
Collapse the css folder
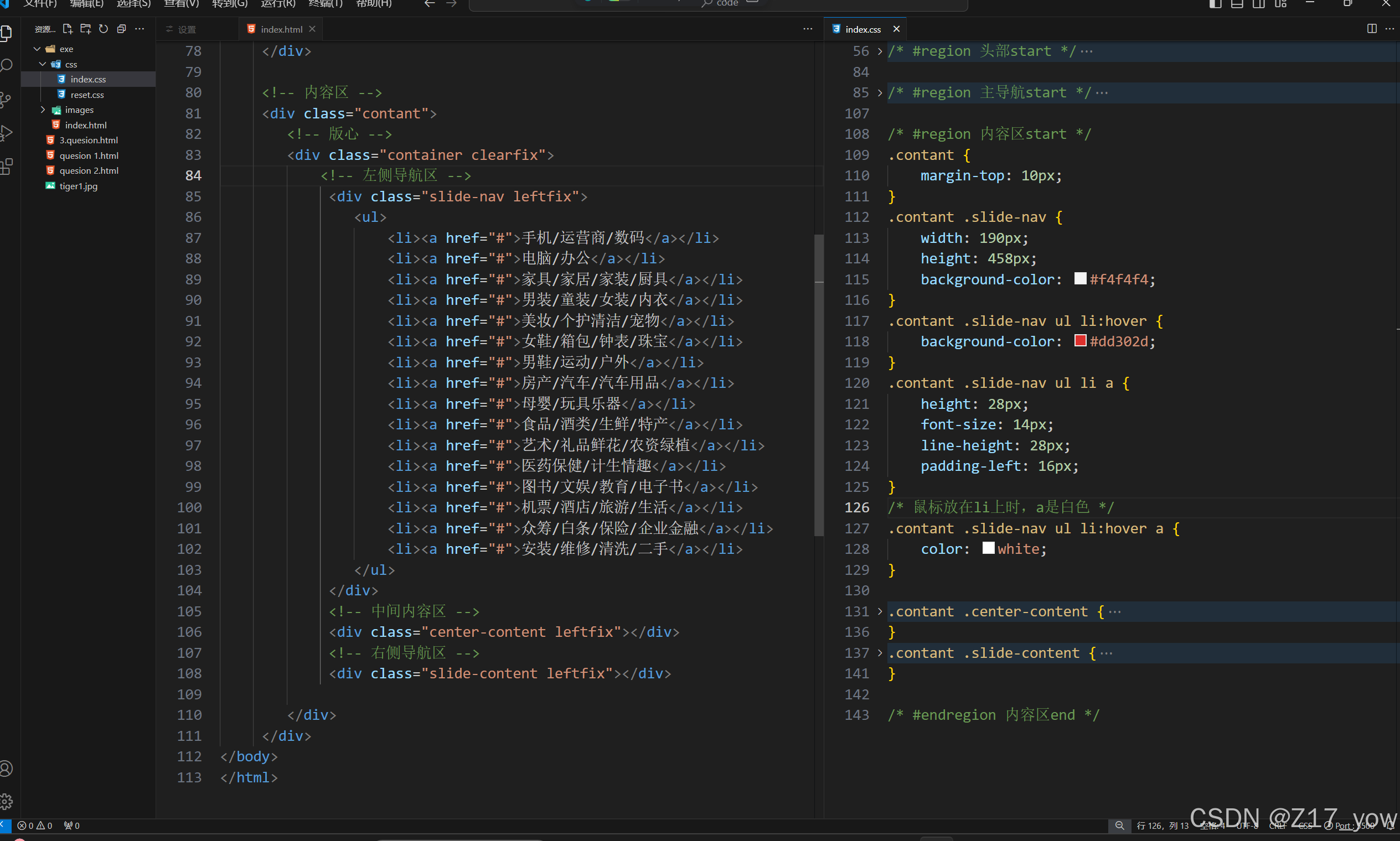43,64
